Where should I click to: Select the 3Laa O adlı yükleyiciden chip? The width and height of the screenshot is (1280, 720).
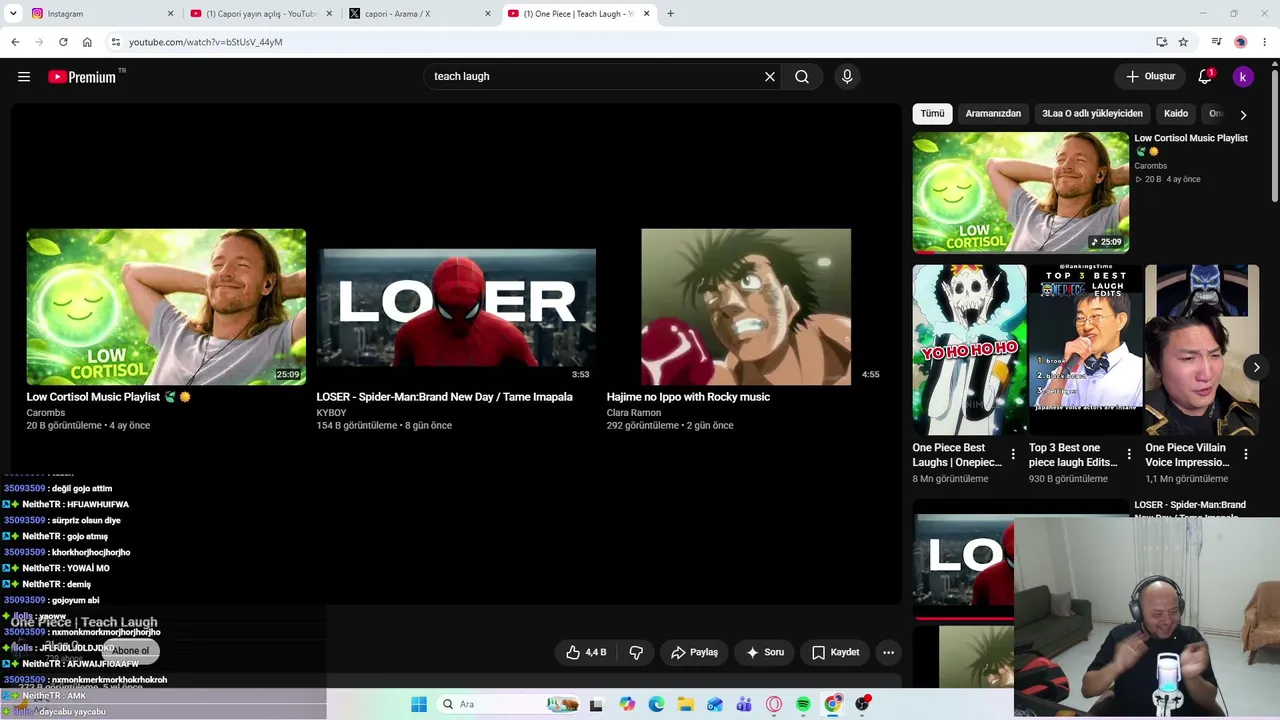tap(1092, 114)
